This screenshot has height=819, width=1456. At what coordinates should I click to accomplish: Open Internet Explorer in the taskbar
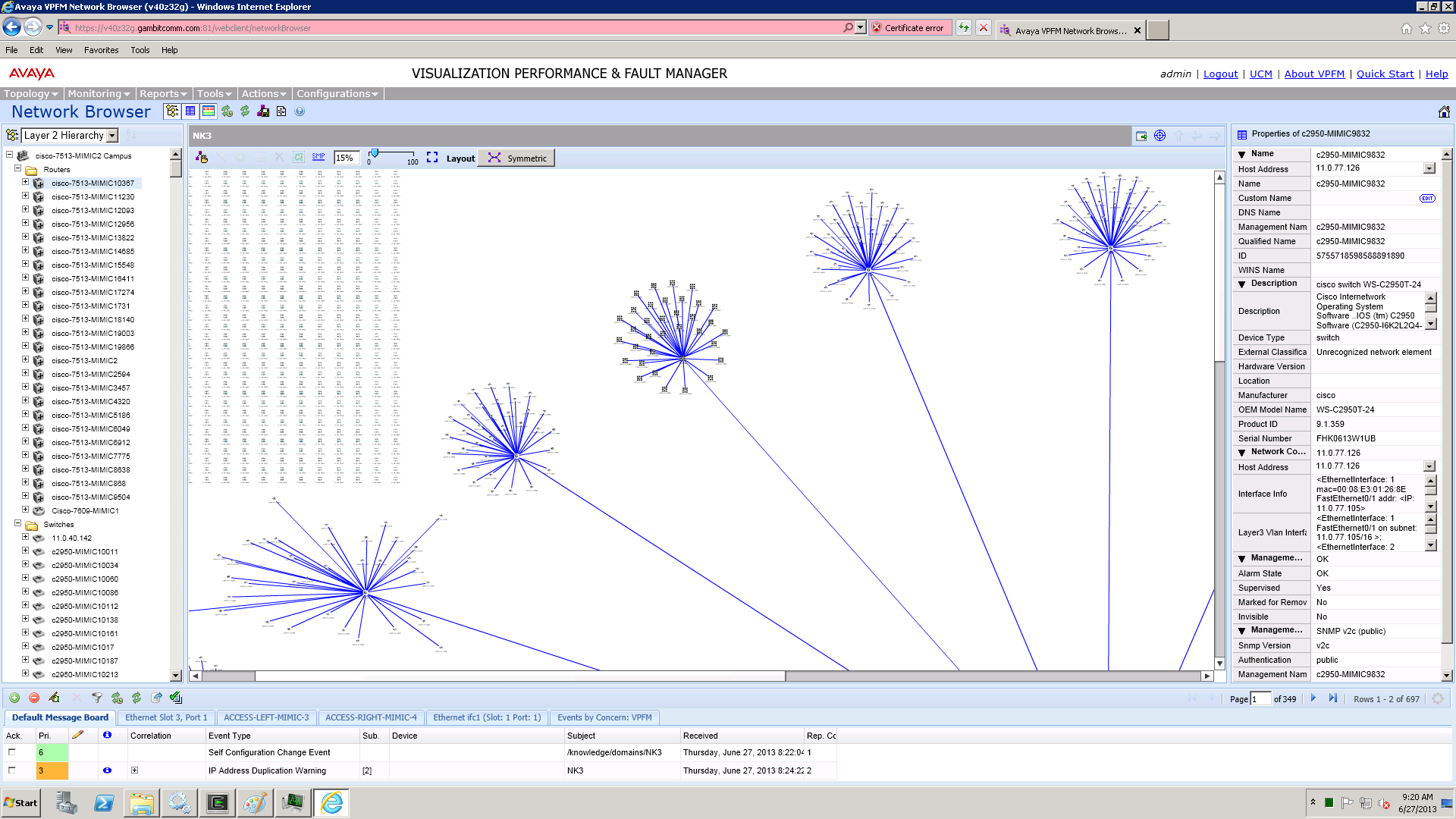pyautogui.click(x=331, y=803)
